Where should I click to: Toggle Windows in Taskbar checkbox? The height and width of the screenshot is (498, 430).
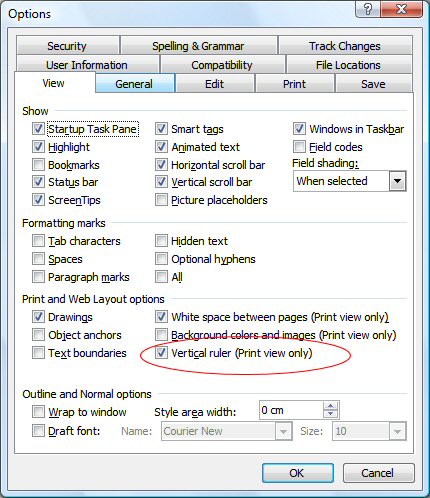[x=299, y=129]
